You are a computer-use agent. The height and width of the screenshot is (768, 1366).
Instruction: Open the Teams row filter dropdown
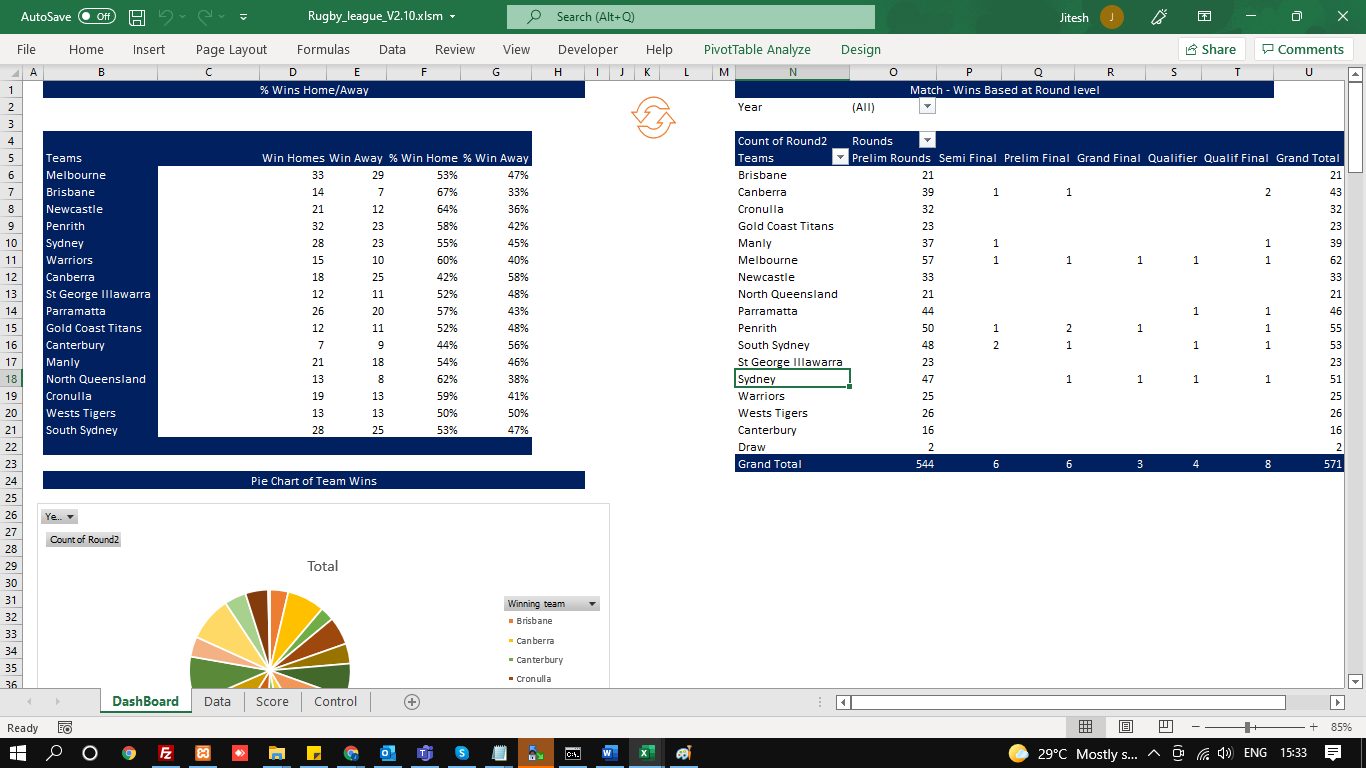(840, 158)
